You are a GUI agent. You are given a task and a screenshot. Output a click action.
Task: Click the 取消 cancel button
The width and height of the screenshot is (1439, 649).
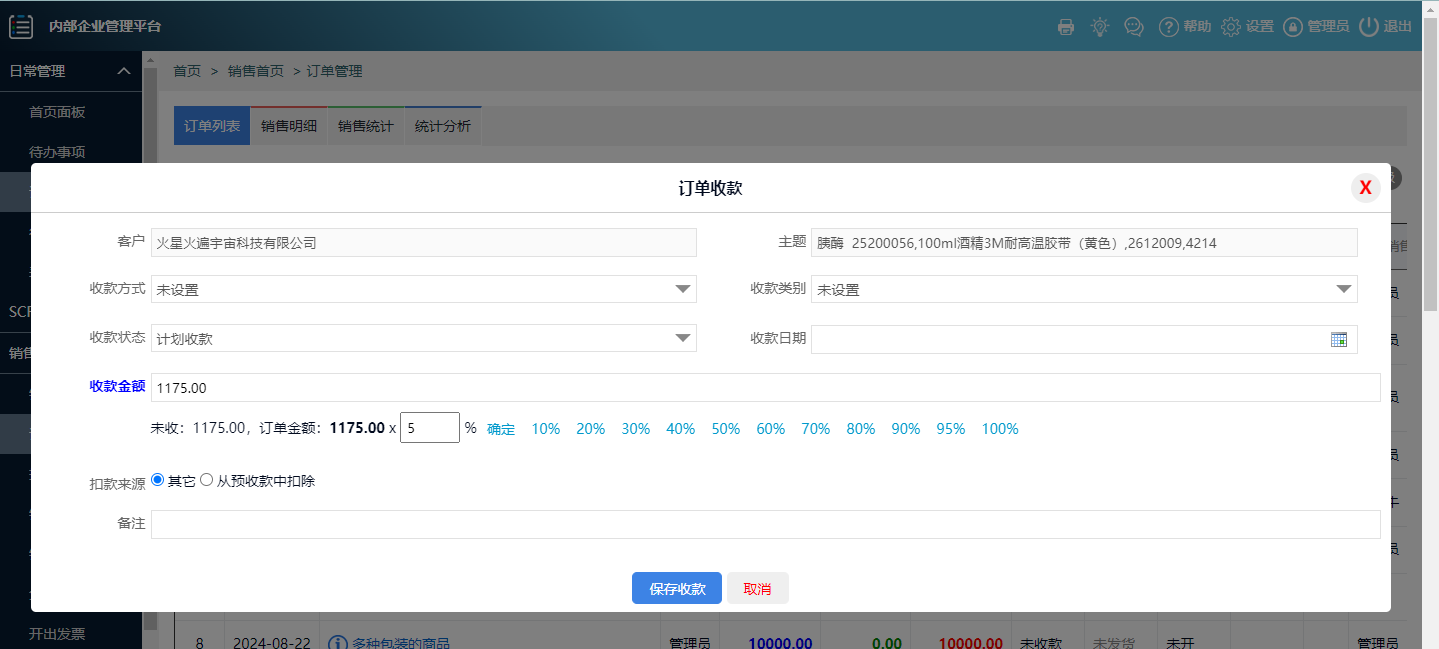tap(757, 589)
